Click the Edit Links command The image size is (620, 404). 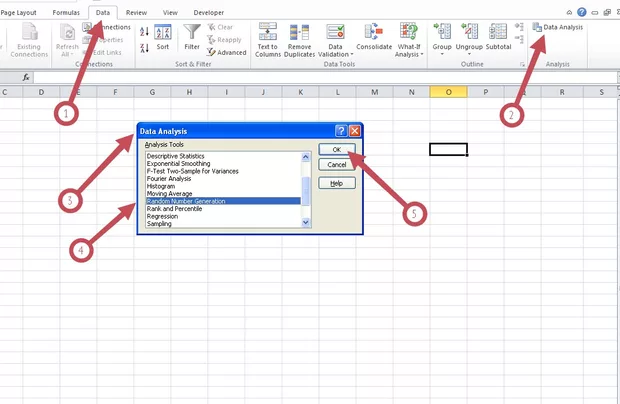102,53
